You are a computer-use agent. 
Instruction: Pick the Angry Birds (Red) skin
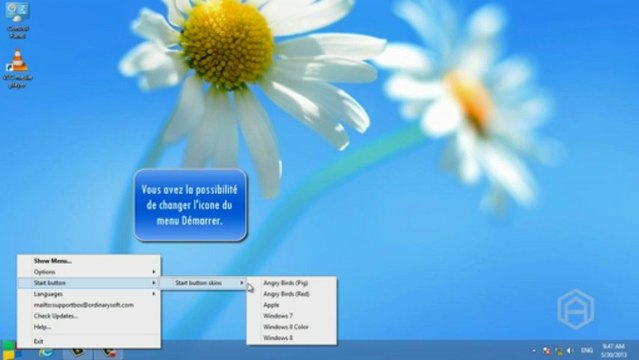(292, 294)
